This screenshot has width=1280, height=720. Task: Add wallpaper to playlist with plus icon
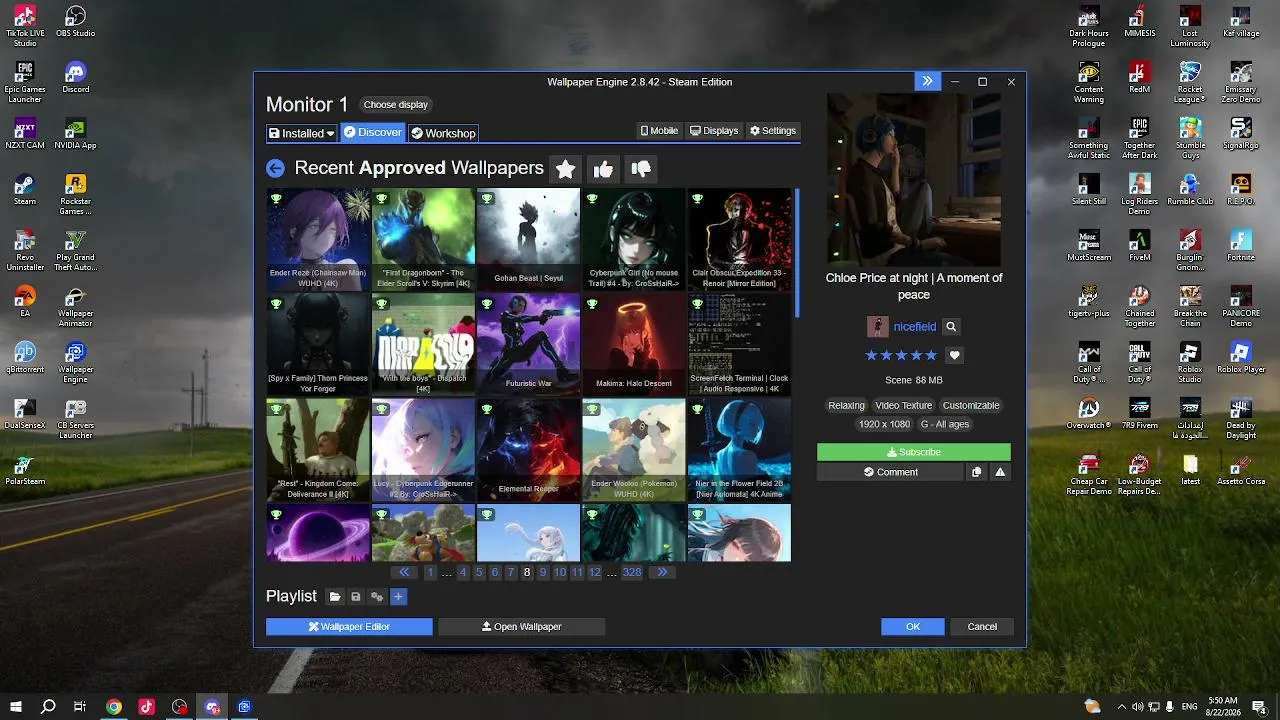pos(398,597)
